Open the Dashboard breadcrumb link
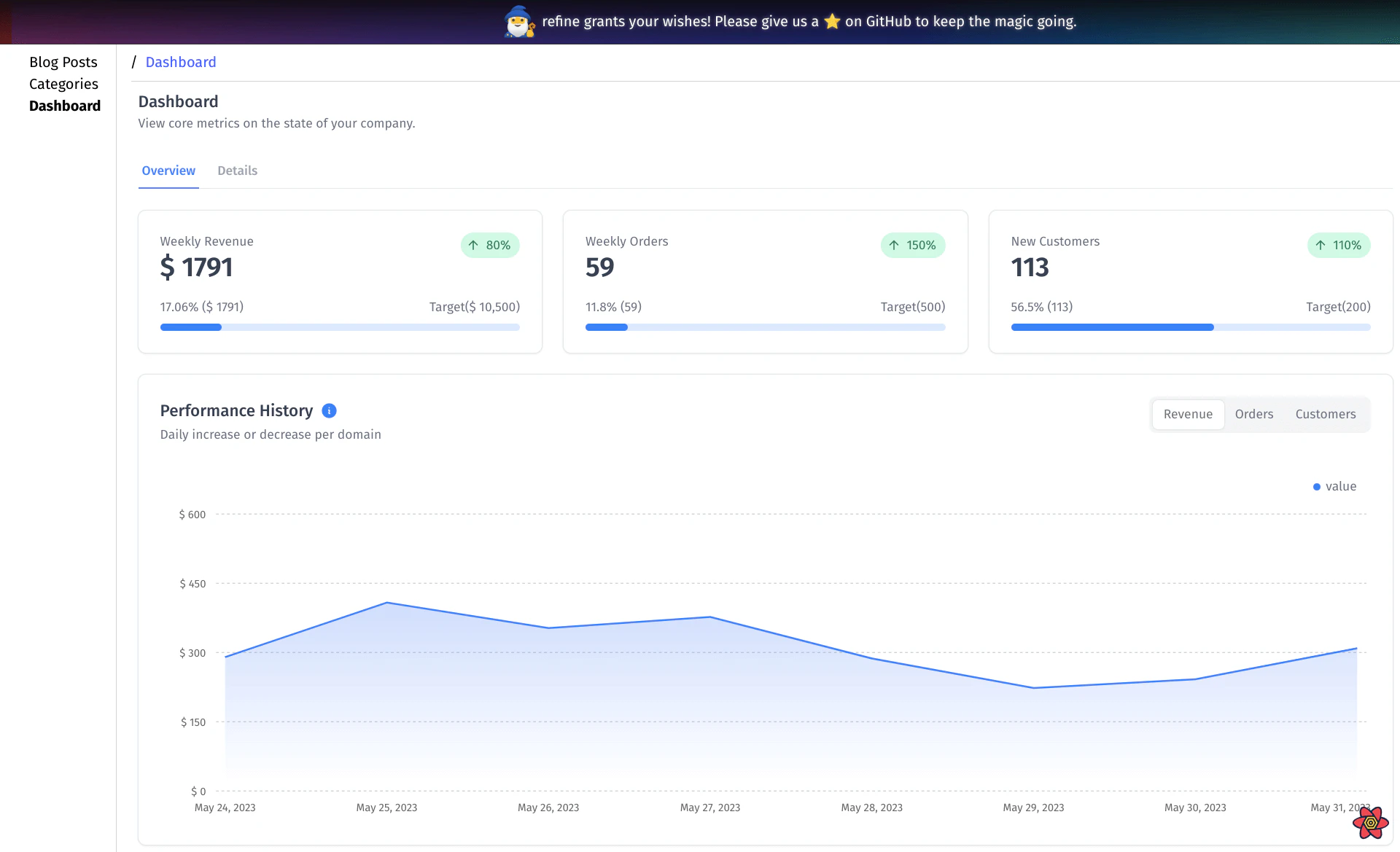1400x852 pixels. [x=181, y=62]
